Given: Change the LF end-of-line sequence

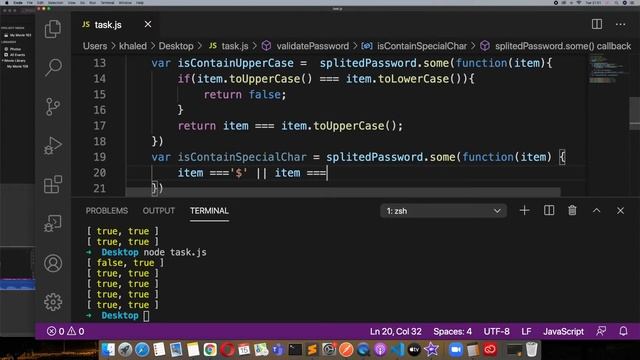Looking at the screenshot, I should (x=526, y=331).
